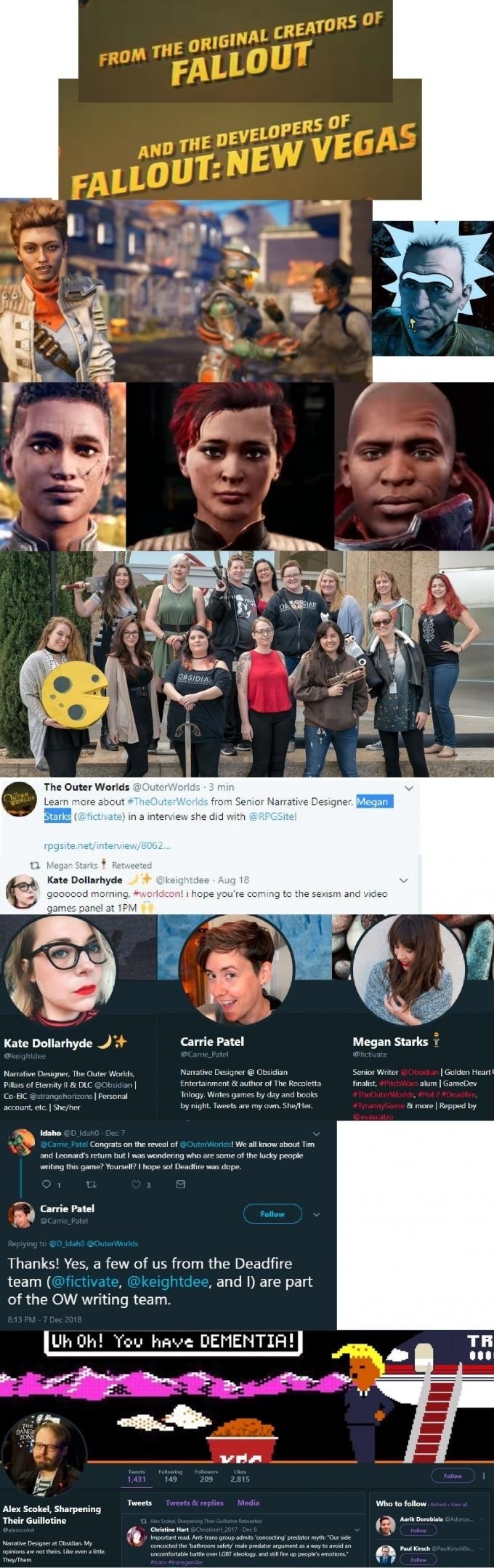
Task: Open chevron menu on Kate Dollarhyde's worldcon tweet
Action: tap(404, 880)
